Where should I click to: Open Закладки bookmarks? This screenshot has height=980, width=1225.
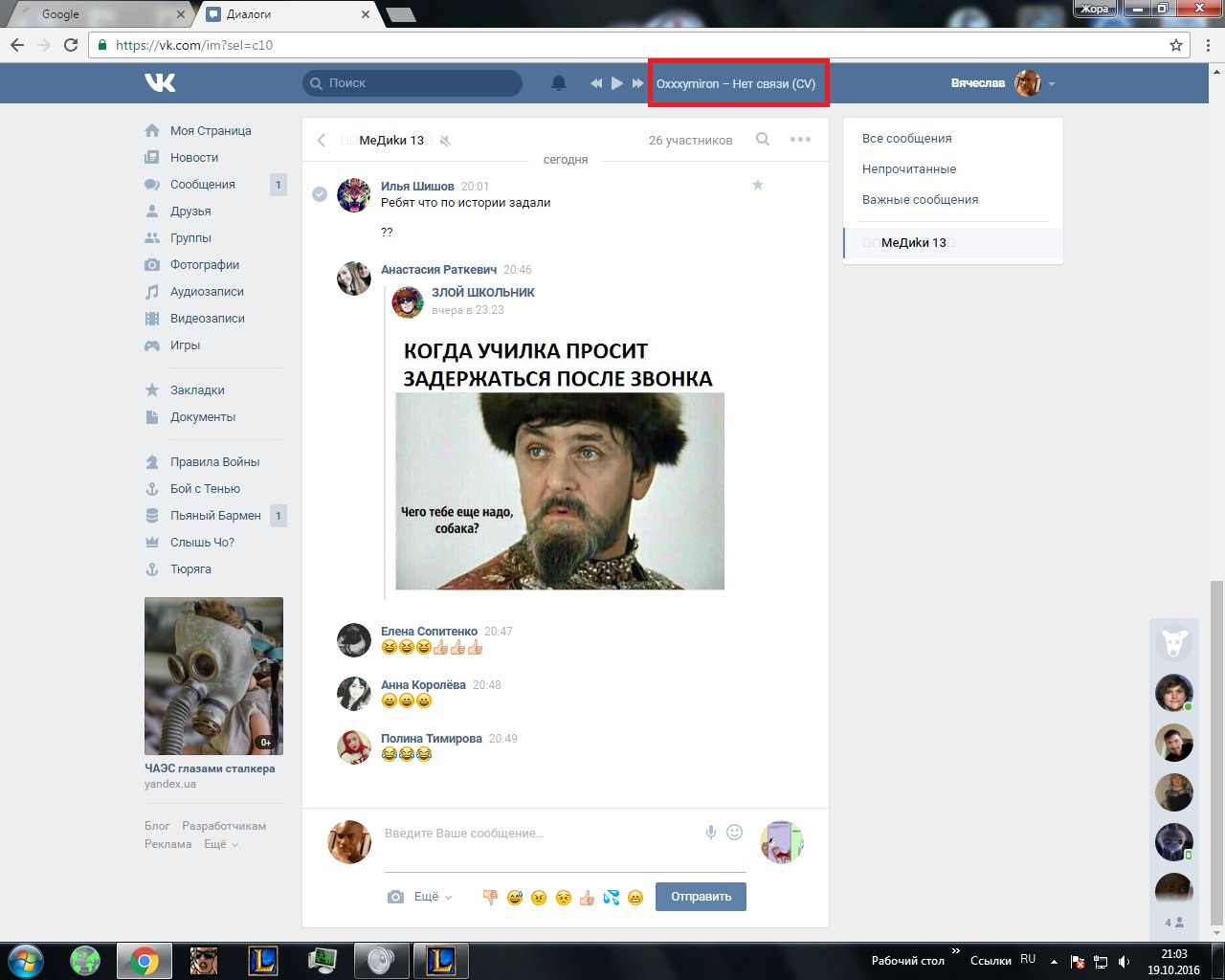197,390
